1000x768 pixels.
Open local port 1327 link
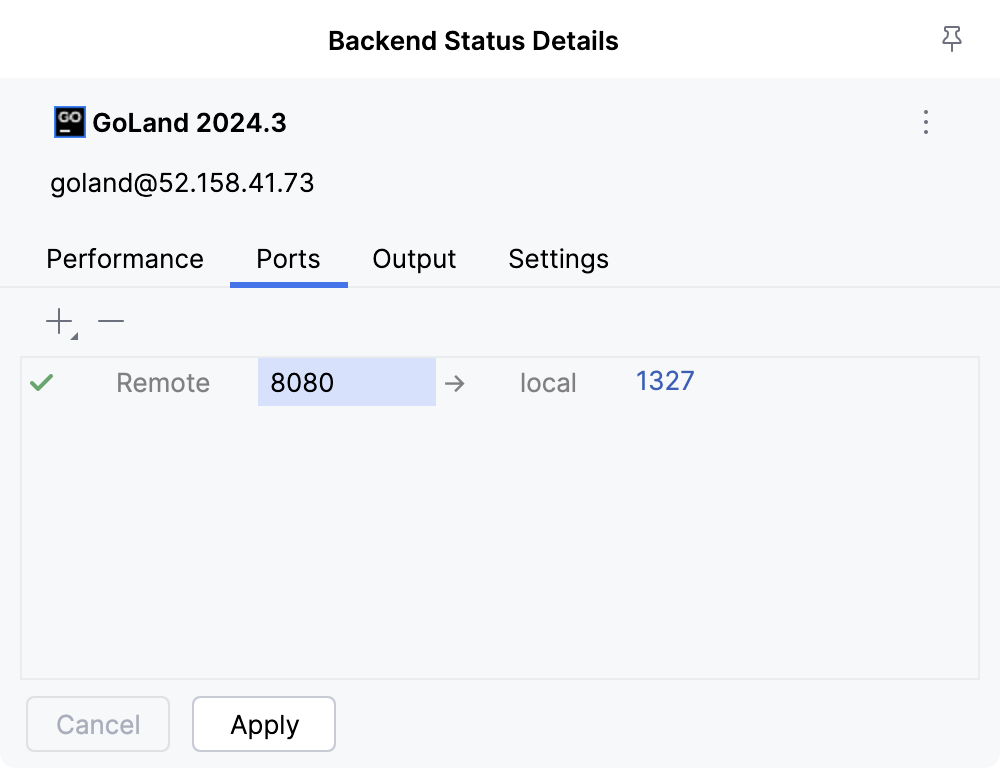coord(665,381)
